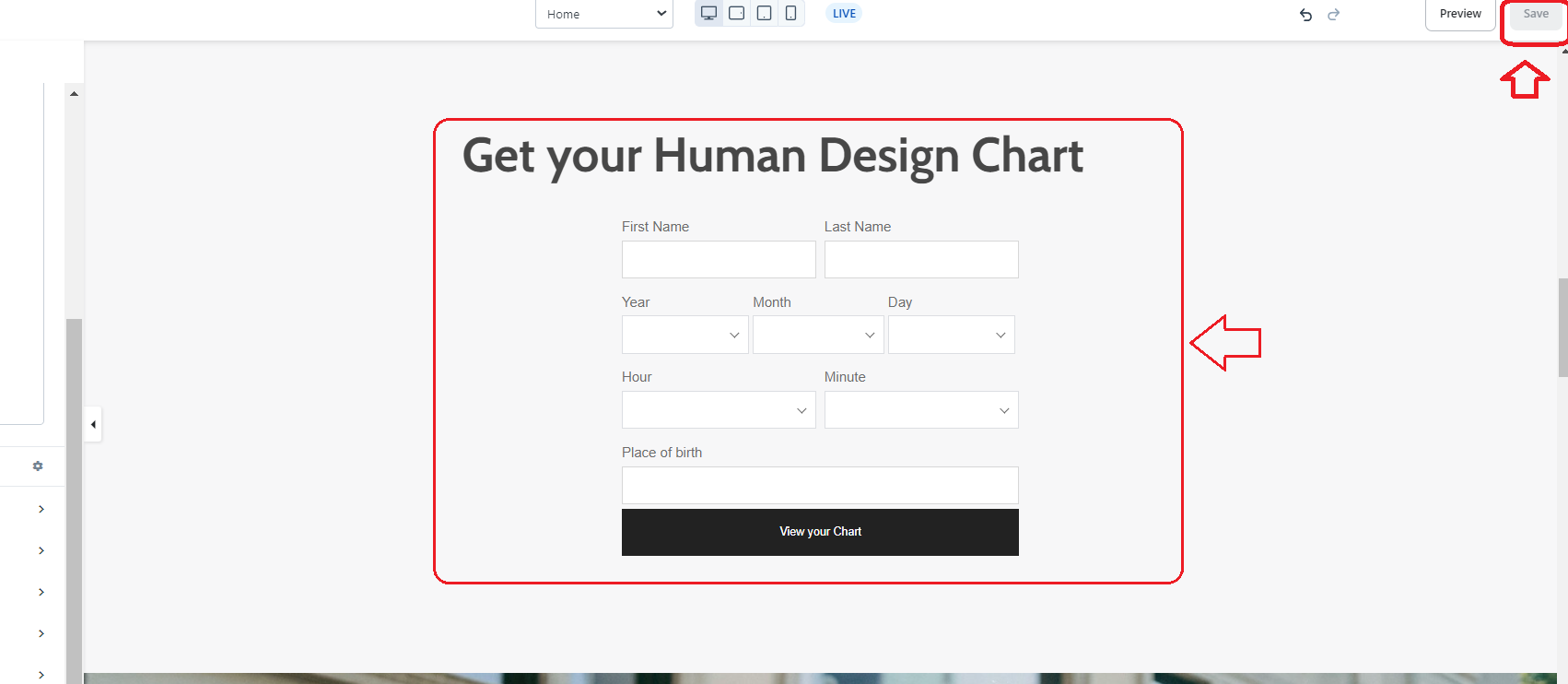This screenshot has width=1568, height=684.
Task: Open the Home page selector dropdown
Action: pyautogui.click(x=603, y=14)
